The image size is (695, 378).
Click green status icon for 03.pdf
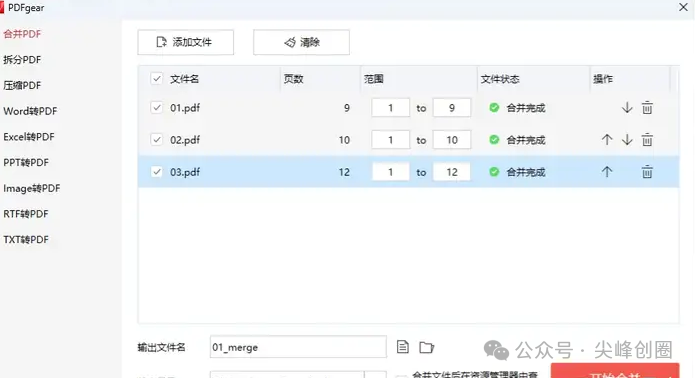[494, 172]
